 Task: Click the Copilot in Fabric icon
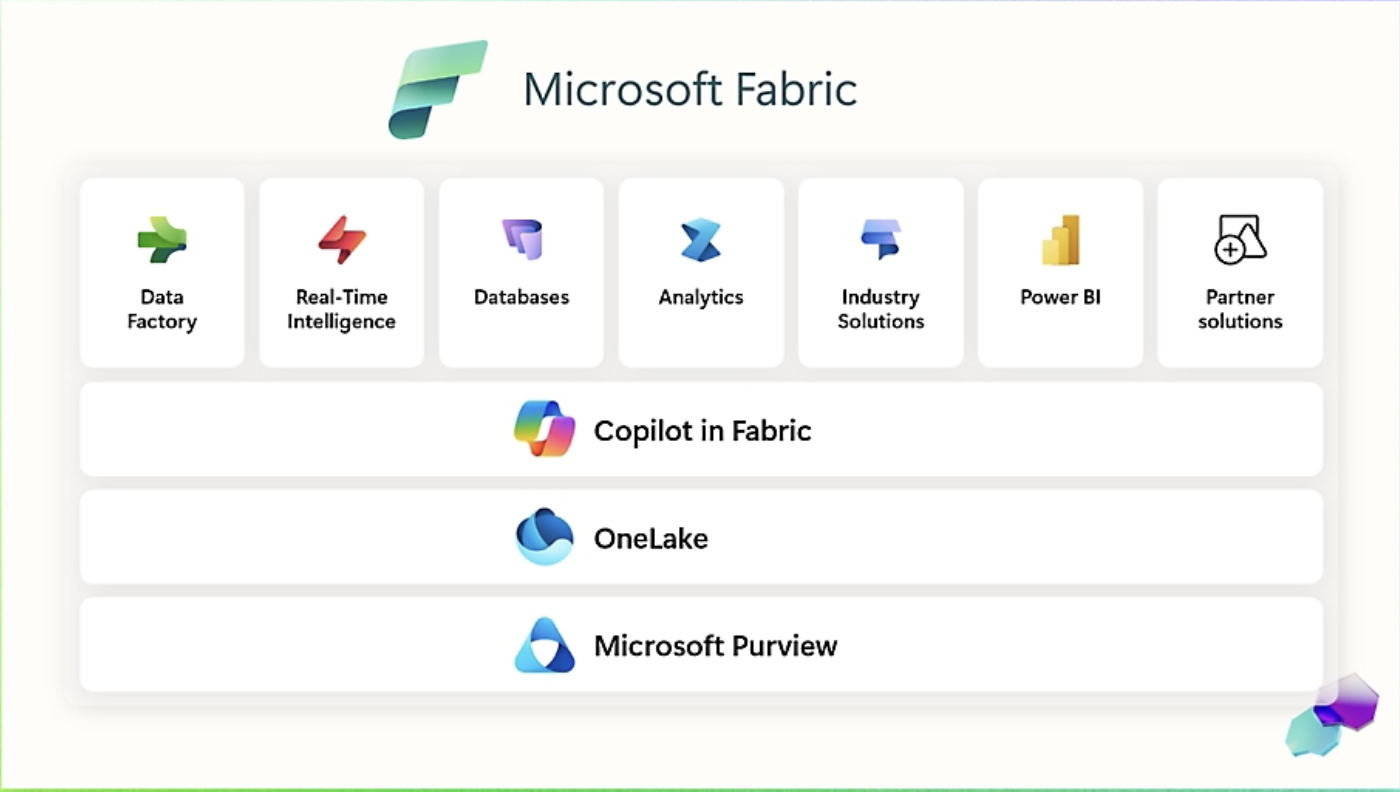(x=544, y=429)
